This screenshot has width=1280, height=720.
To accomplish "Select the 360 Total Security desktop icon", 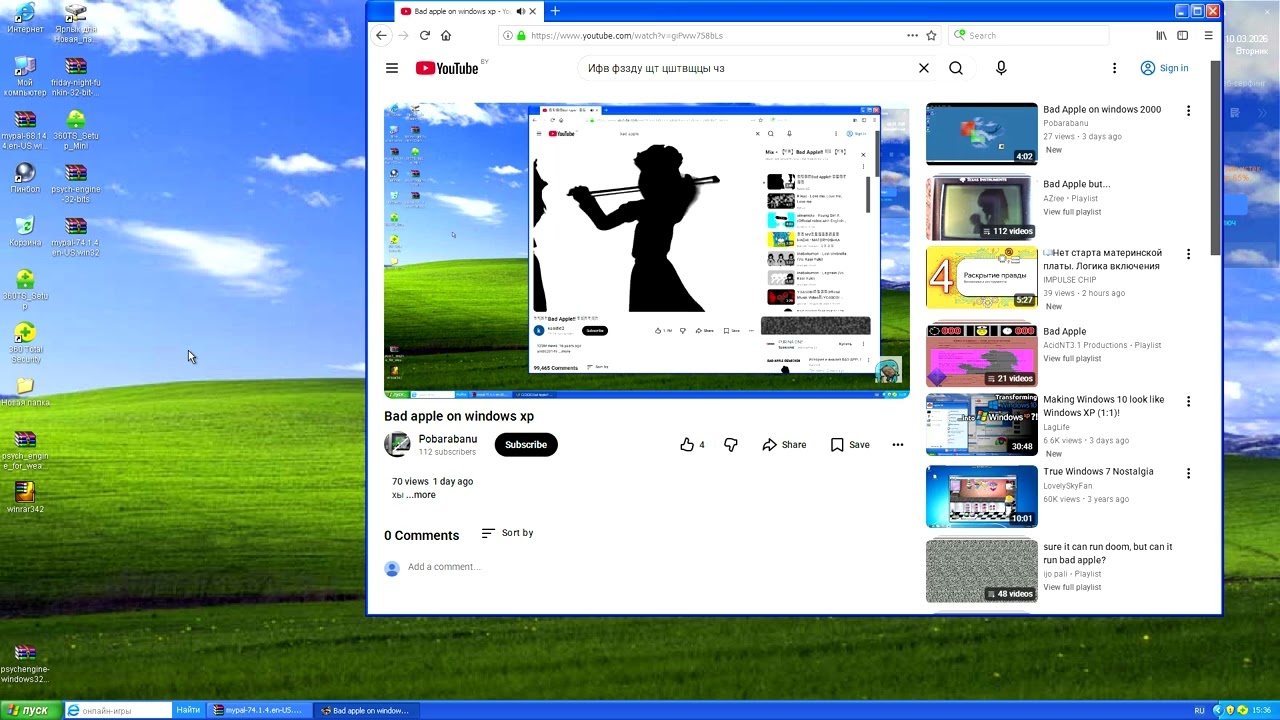I will tap(25, 344).
